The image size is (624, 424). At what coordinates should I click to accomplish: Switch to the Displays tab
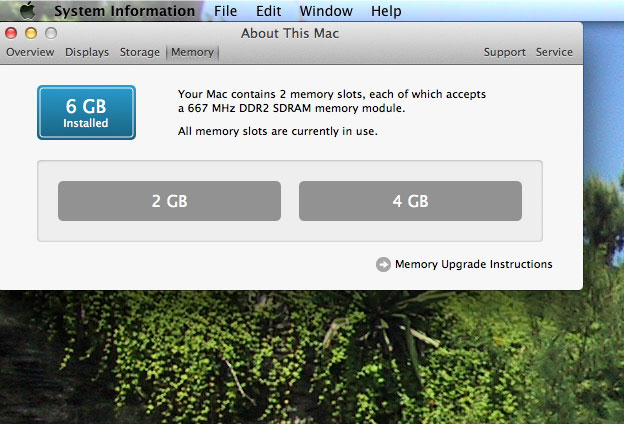tap(87, 52)
